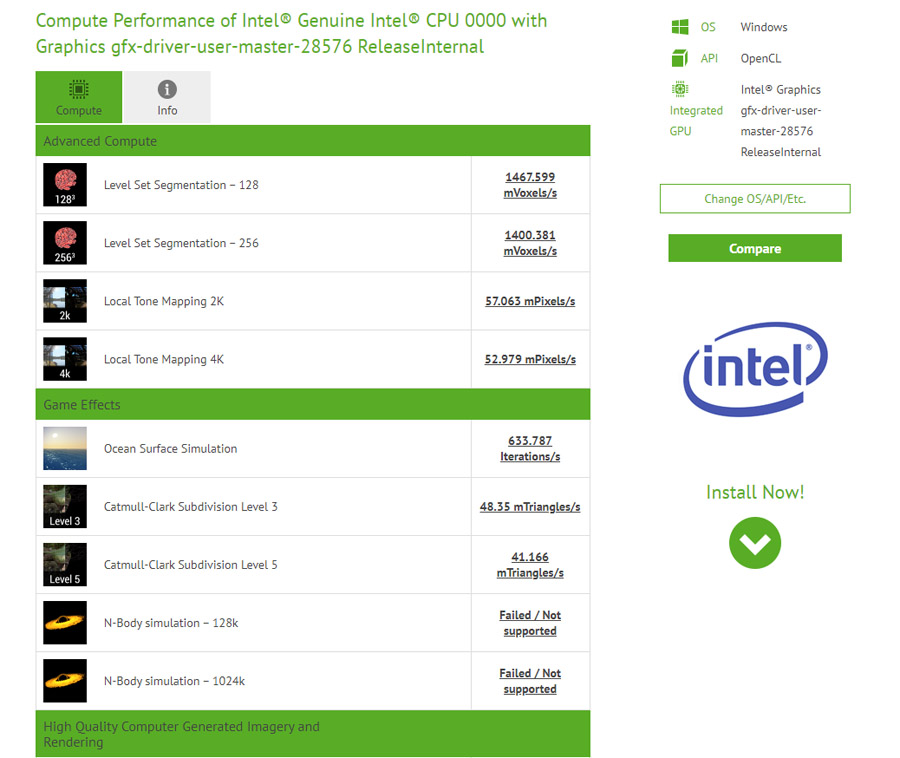
Task: Open the Info tab
Action: click(167, 97)
